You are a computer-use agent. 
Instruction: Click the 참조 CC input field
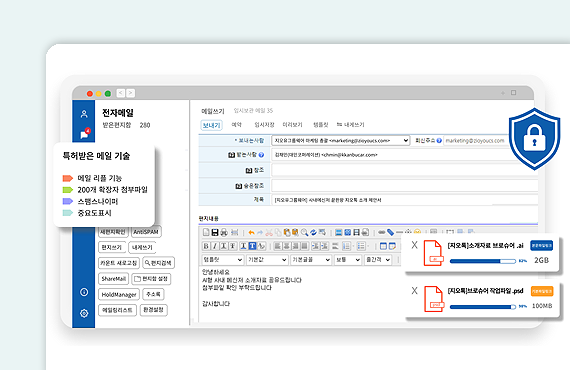404,170
